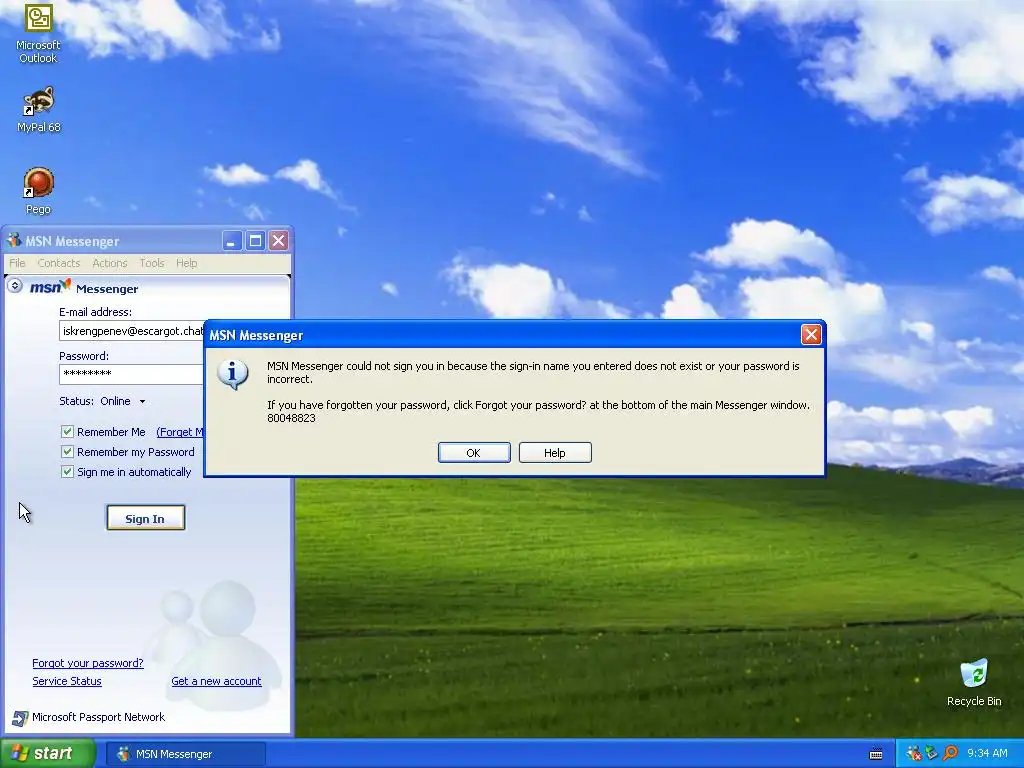This screenshot has height=768, width=1024.
Task: Click OK in the error dialog
Action: coord(474,453)
